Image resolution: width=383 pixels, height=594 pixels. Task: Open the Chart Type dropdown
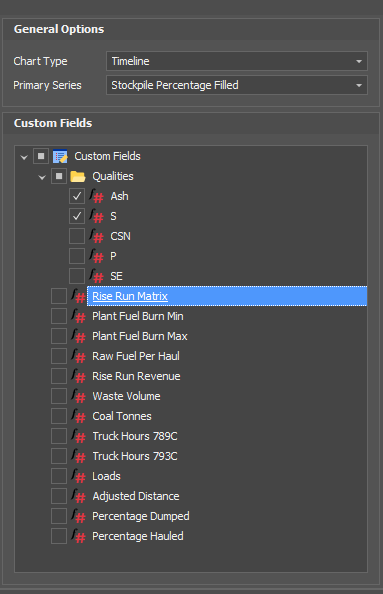(237, 61)
